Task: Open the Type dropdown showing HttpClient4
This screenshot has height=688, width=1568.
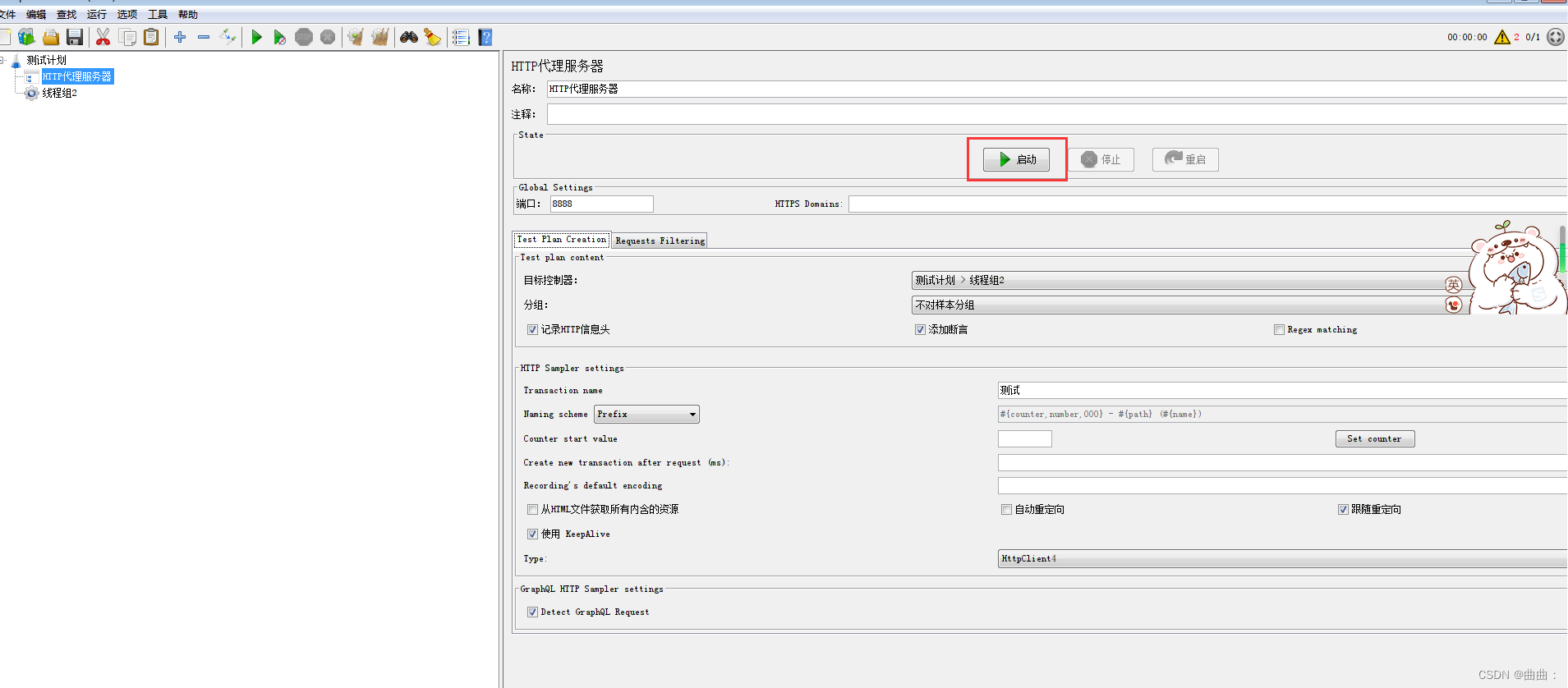Action: tap(1282, 558)
